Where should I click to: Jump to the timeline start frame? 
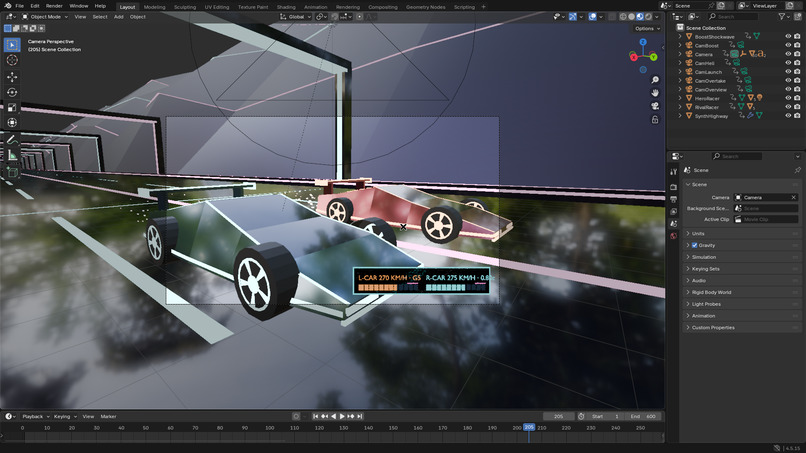tap(315, 416)
